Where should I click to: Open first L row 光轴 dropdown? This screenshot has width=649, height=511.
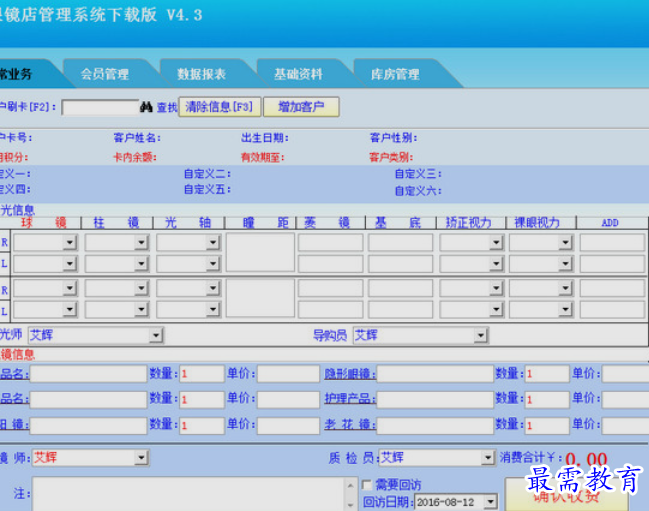(213, 264)
